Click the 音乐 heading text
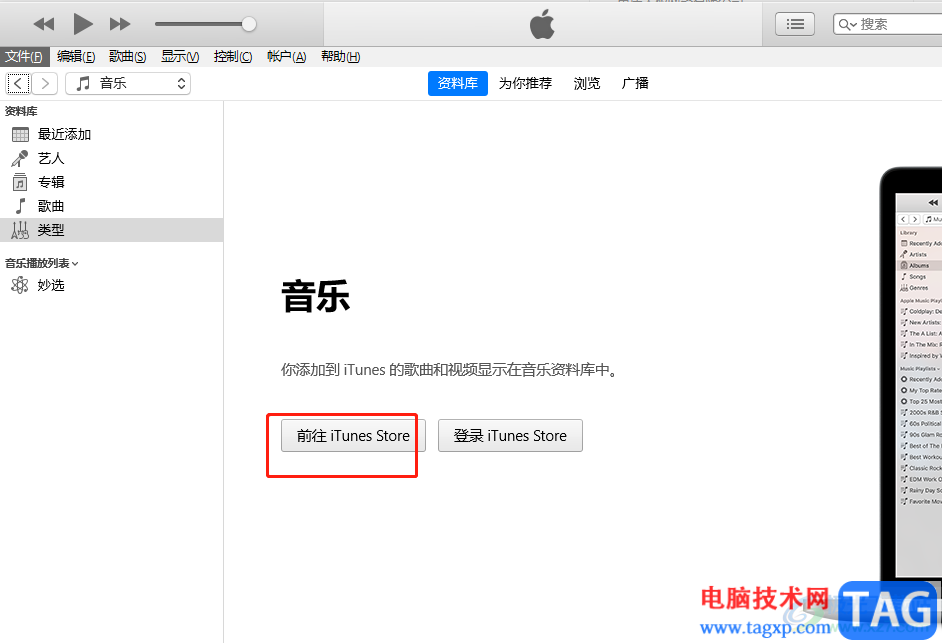This screenshot has height=643, width=942. 316,296
